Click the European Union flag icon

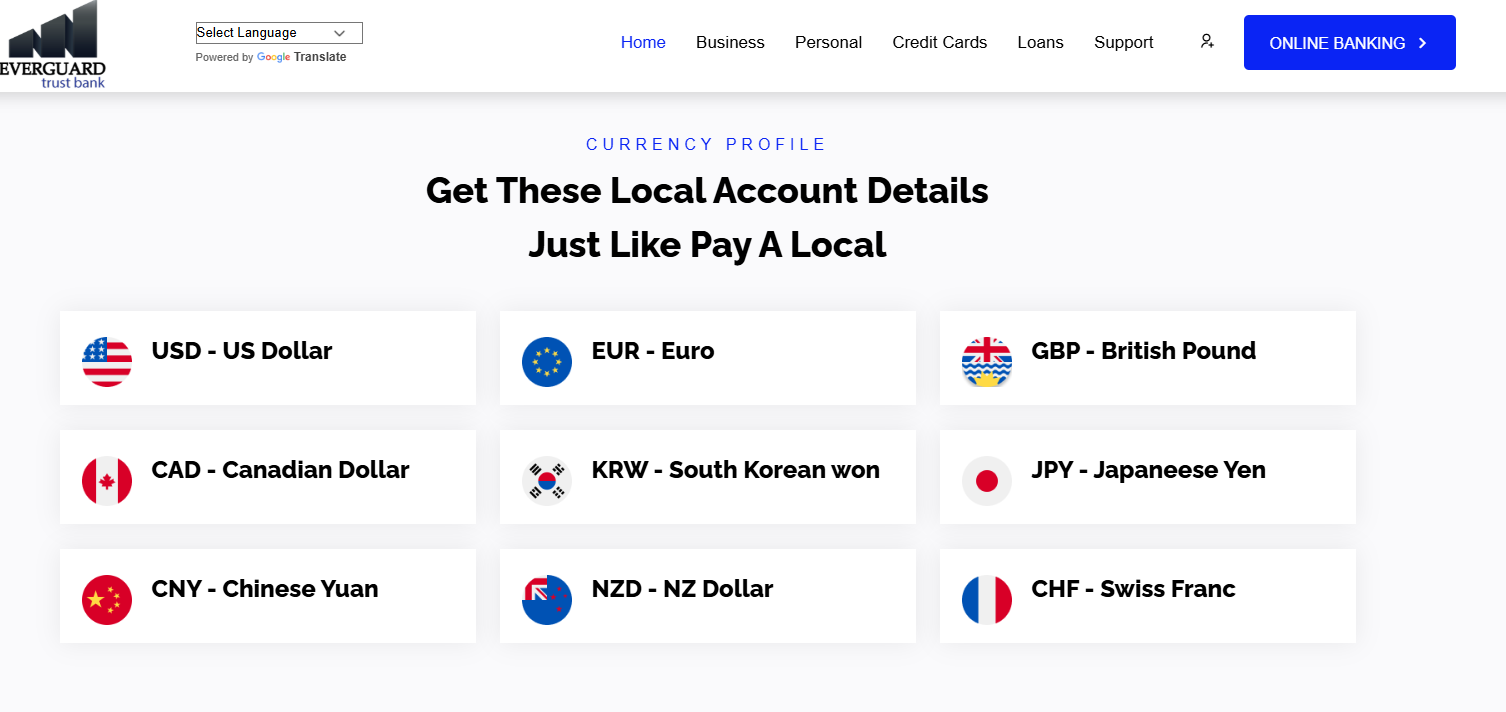pos(547,361)
